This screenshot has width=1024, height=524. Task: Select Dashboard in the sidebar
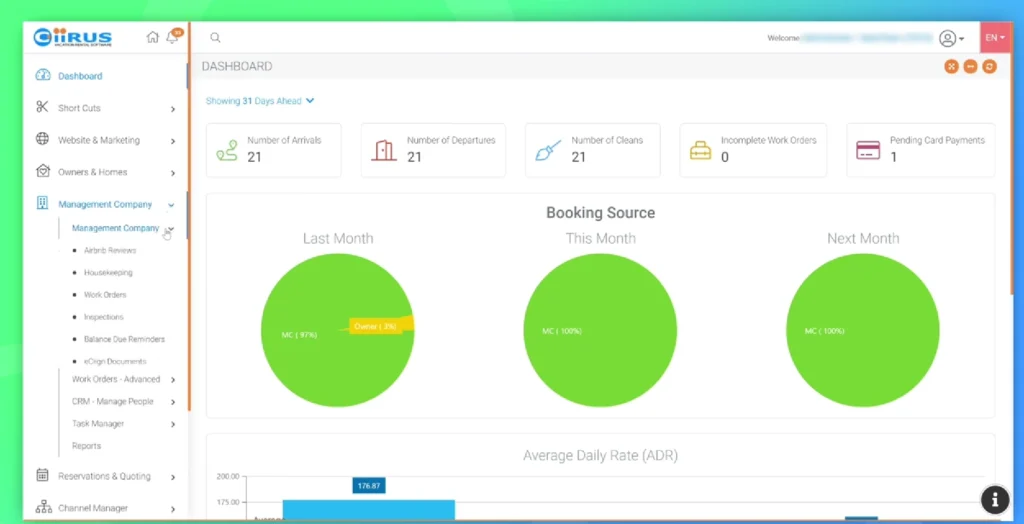click(80, 76)
